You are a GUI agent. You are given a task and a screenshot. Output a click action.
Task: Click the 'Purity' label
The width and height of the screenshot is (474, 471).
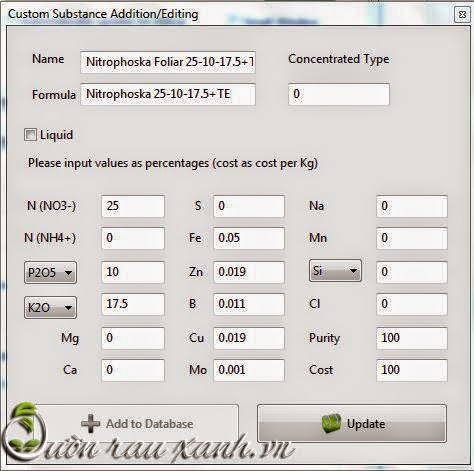[x=324, y=338]
